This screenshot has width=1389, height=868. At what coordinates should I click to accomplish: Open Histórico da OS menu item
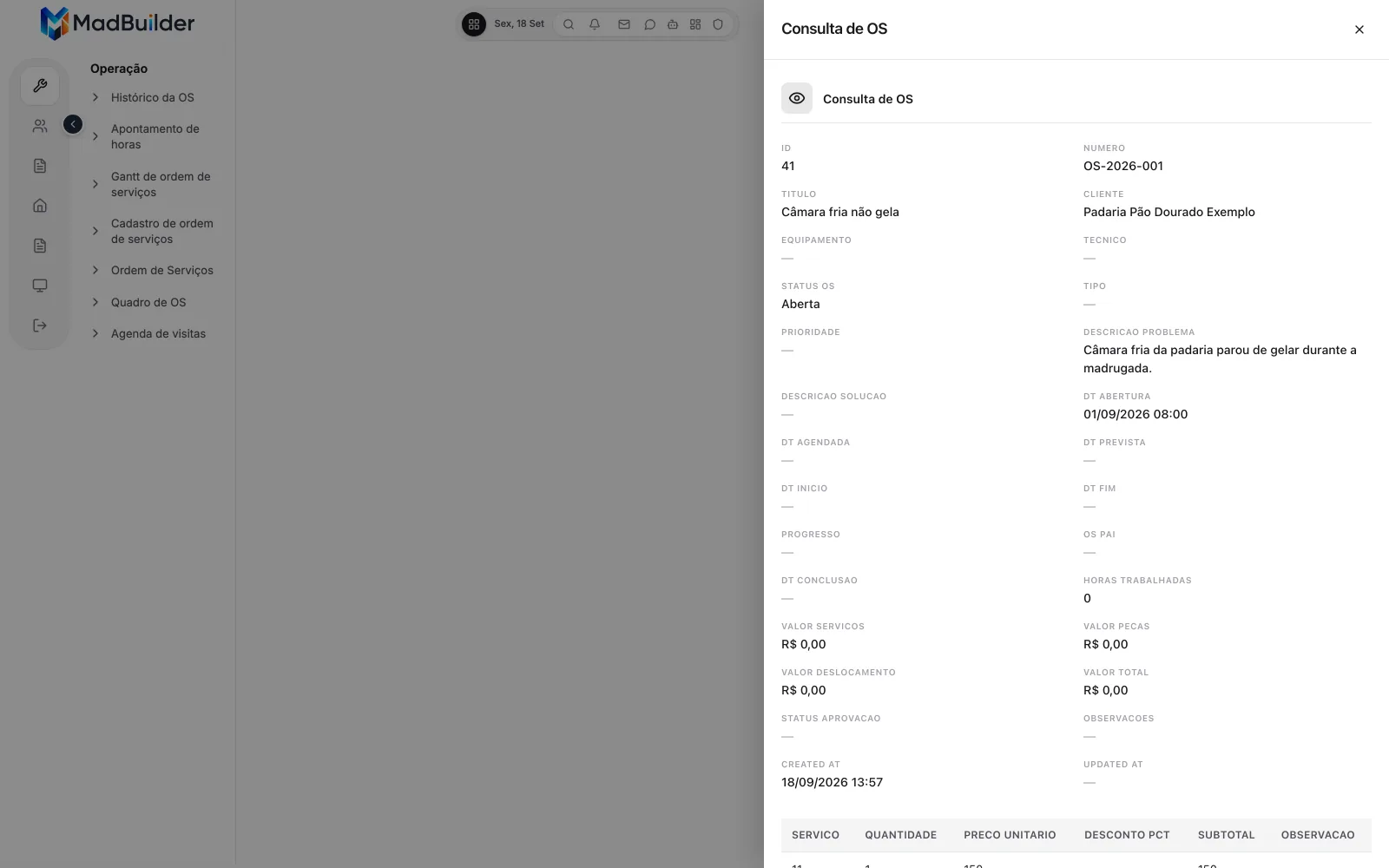(x=153, y=97)
